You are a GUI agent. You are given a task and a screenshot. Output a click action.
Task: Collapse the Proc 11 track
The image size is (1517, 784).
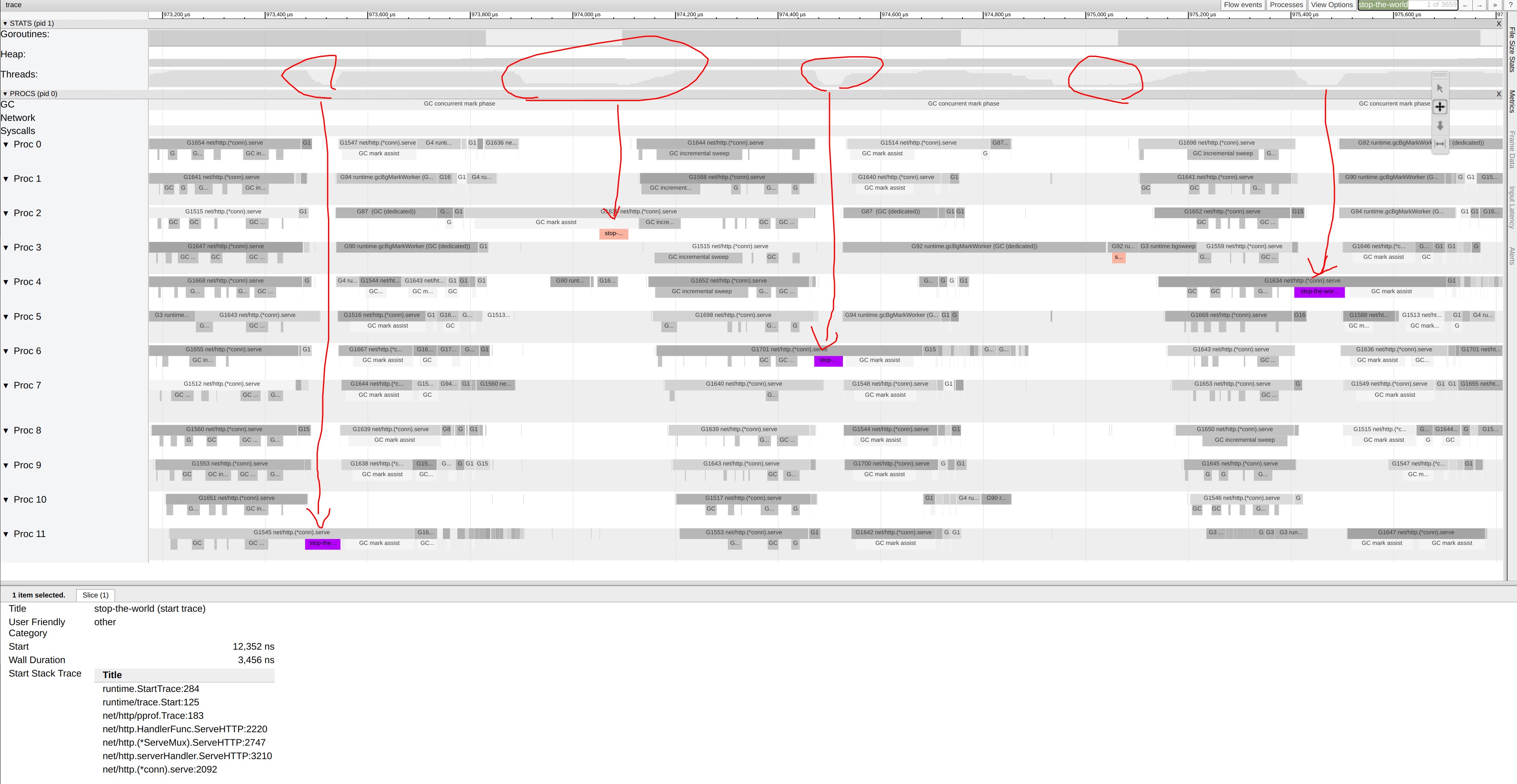click(x=6, y=534)
